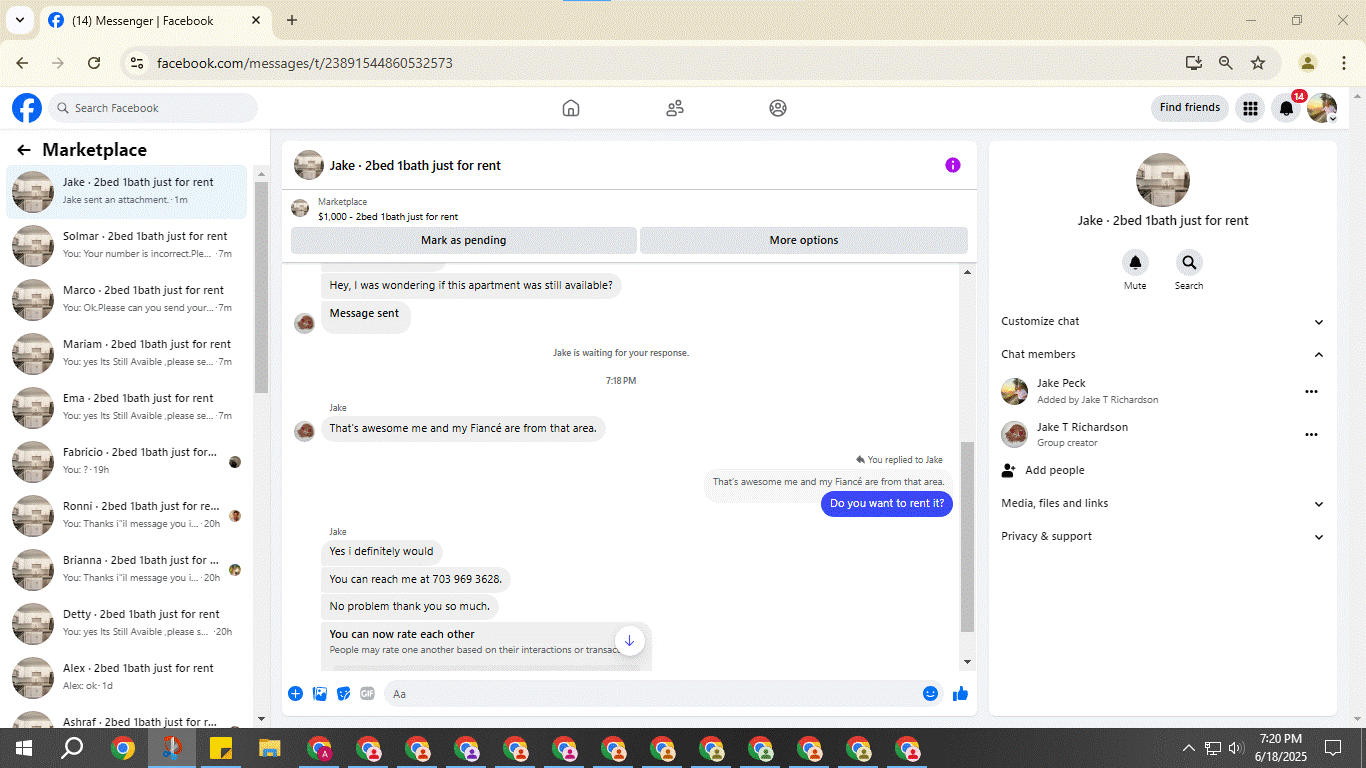Screen dimensions: 1366x768
Task: Open Windows Start menu
Action: [x=24, y=747]
